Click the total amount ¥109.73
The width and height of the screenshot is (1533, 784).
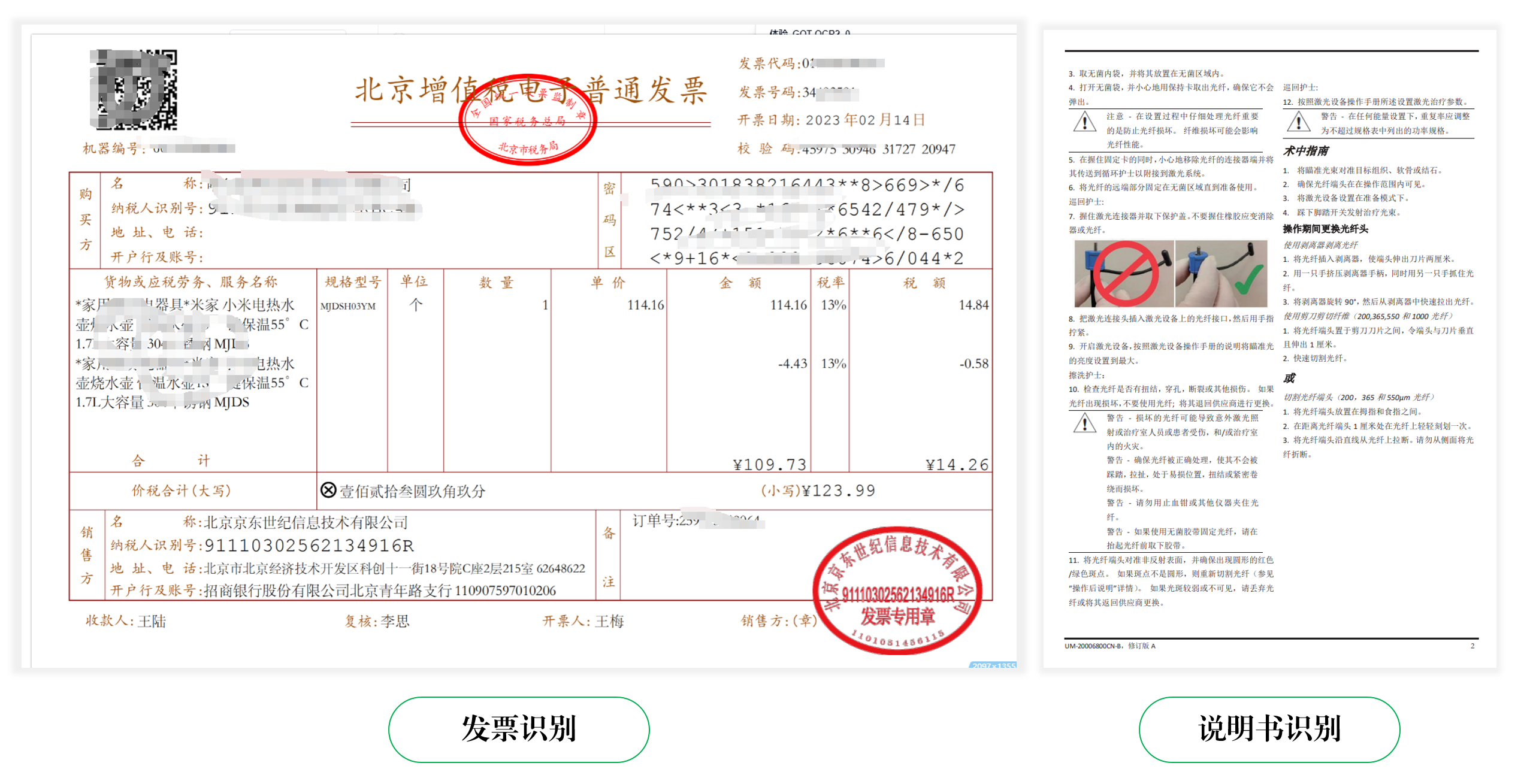(769, 464)
